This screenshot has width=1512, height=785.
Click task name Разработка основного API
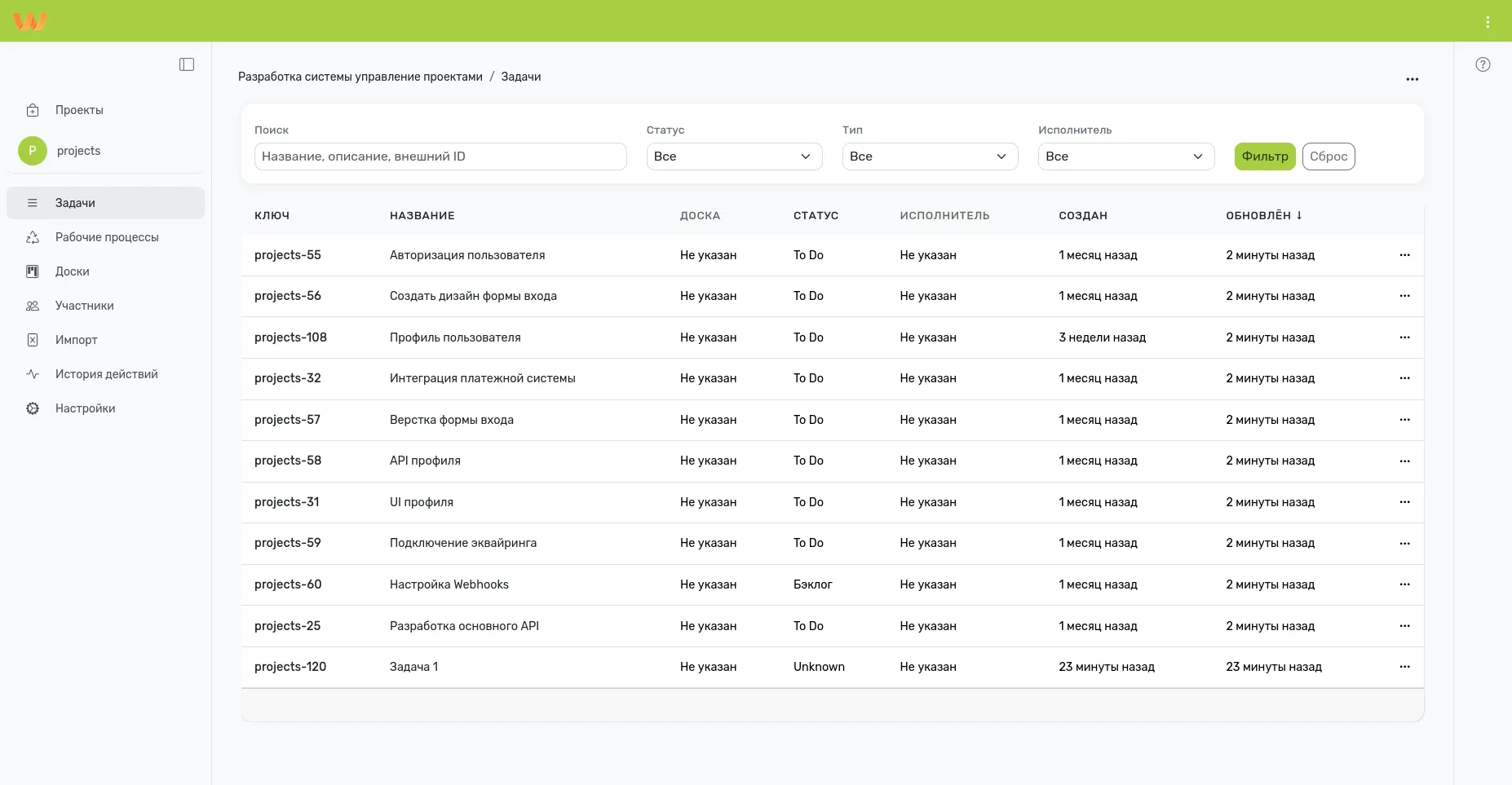click(x=464, y=626)
